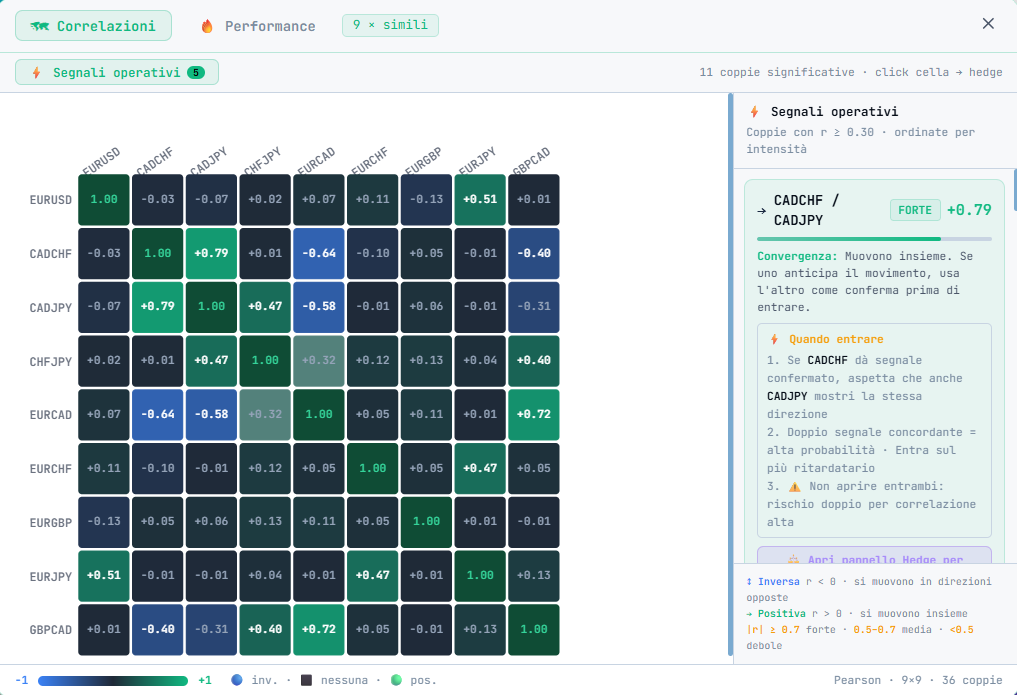This screenshot has height=695, width=1017.
Task: Click the blue 'inv.' legend dot
Action: (x=237, y=680)
